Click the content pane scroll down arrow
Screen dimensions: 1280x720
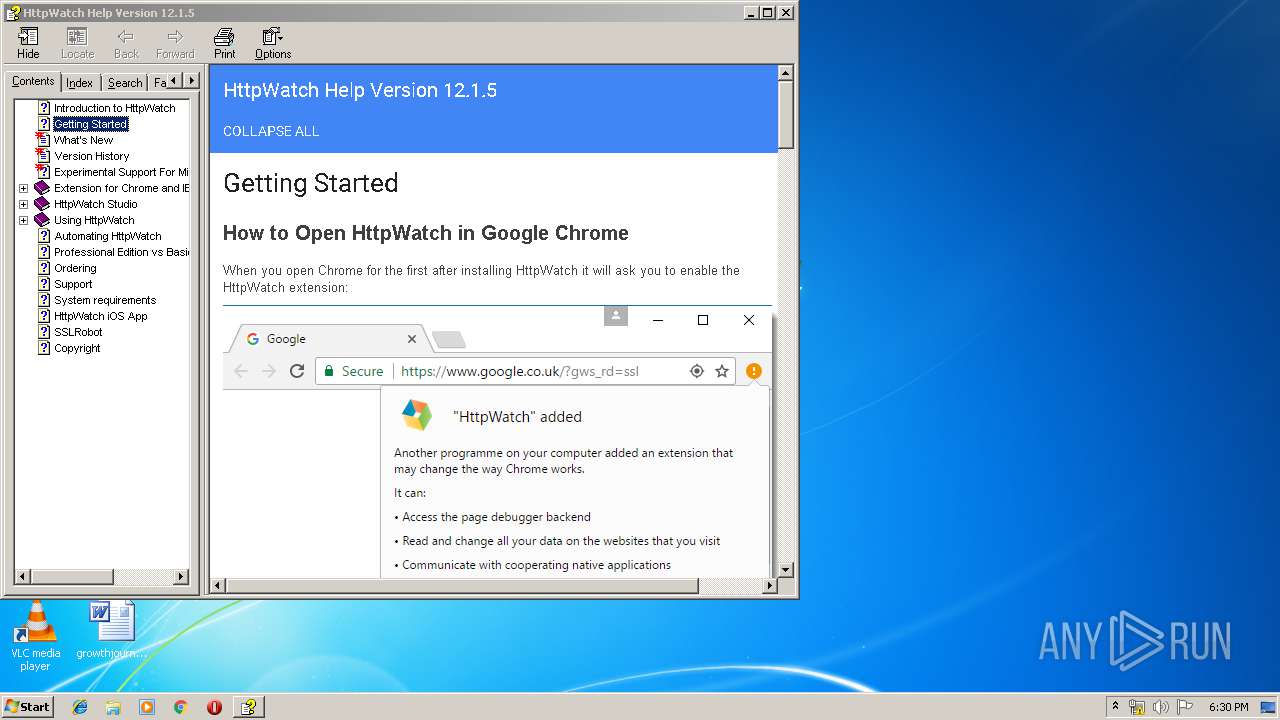(x=785, y=569)
